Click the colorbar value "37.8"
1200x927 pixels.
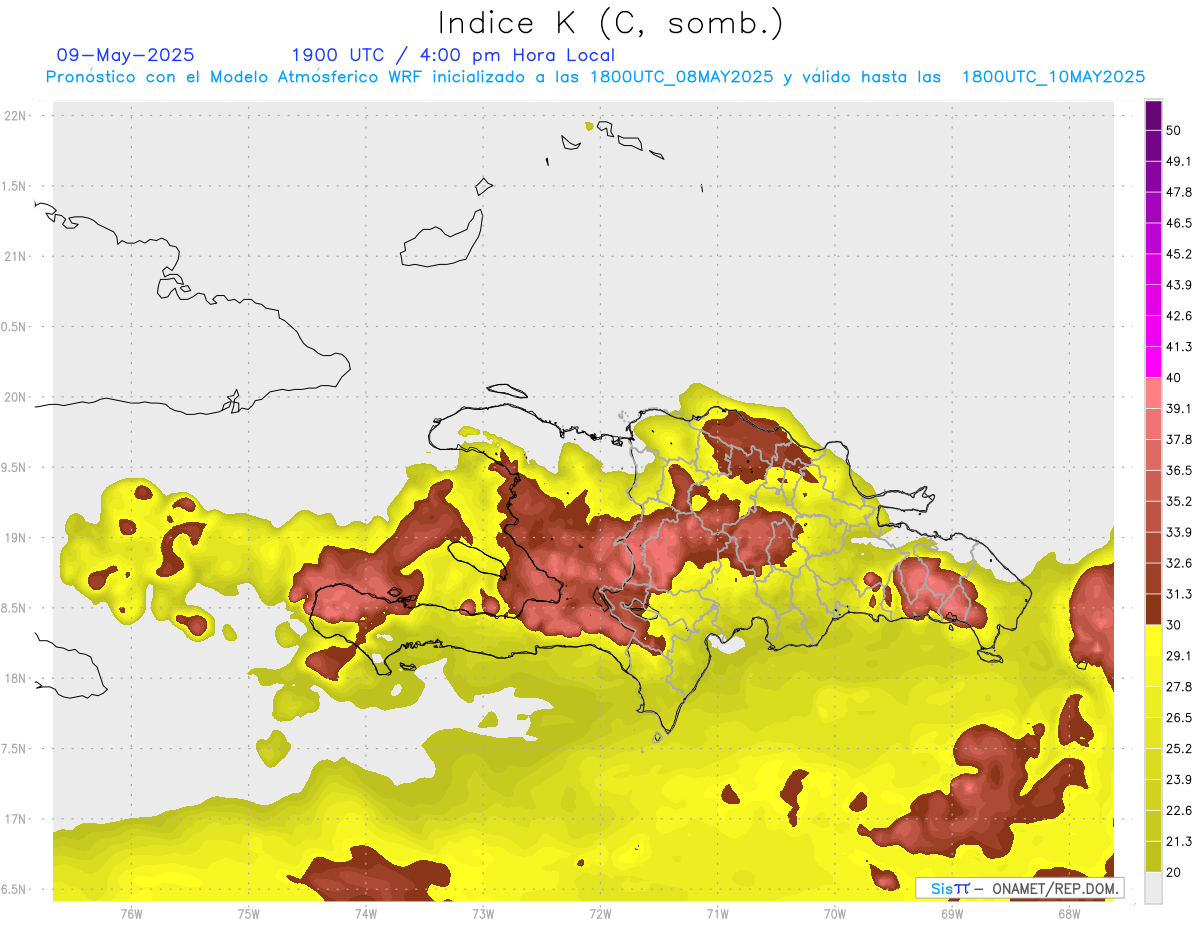tap(1179, 439)
